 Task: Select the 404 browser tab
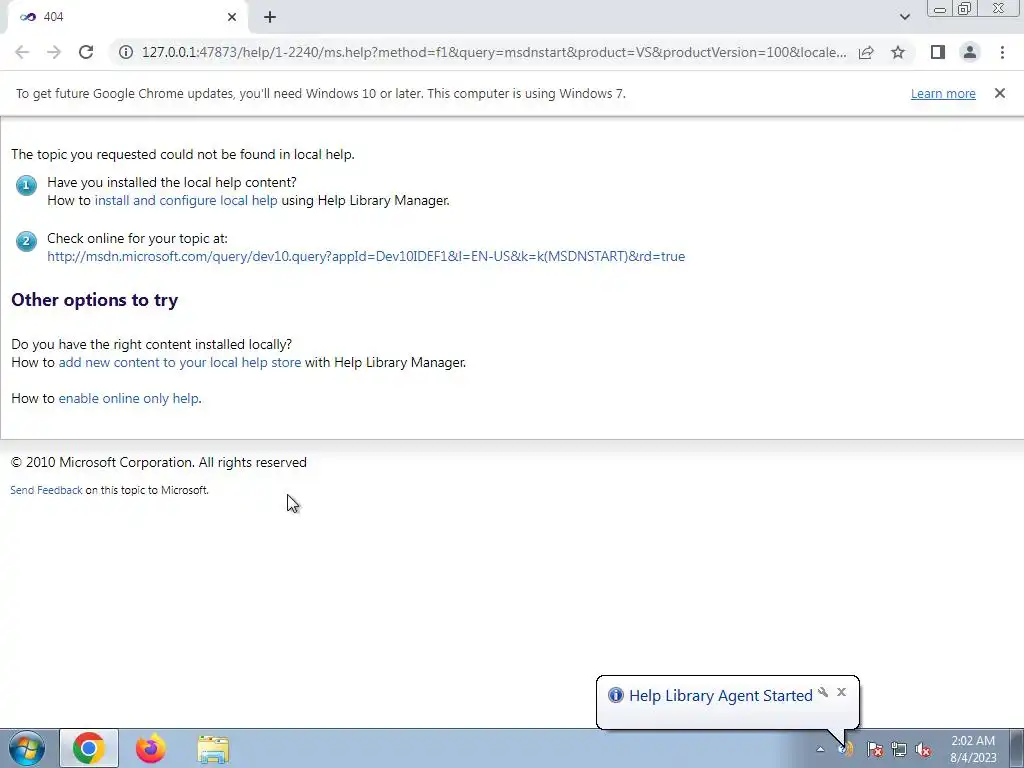pyautogui.click(x=127, y=17)
